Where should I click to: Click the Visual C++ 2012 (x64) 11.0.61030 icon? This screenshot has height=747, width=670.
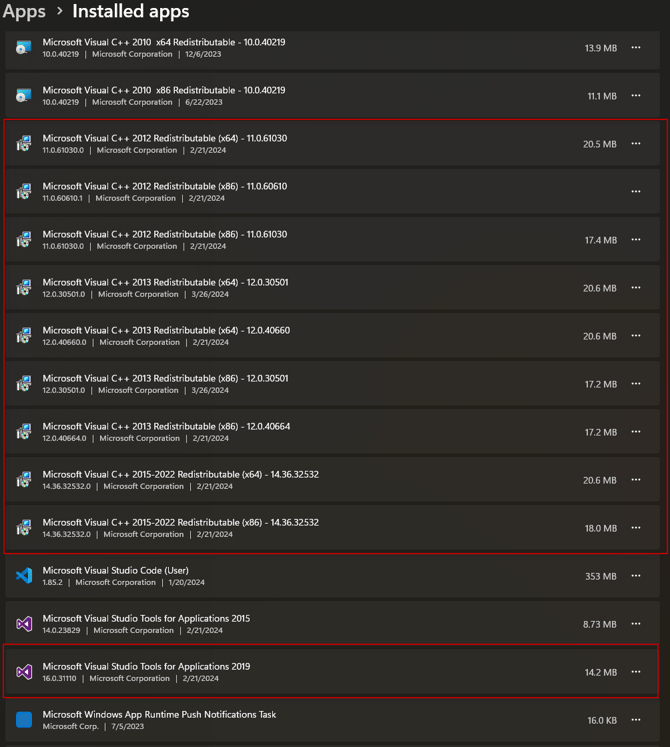click(24, 144)
